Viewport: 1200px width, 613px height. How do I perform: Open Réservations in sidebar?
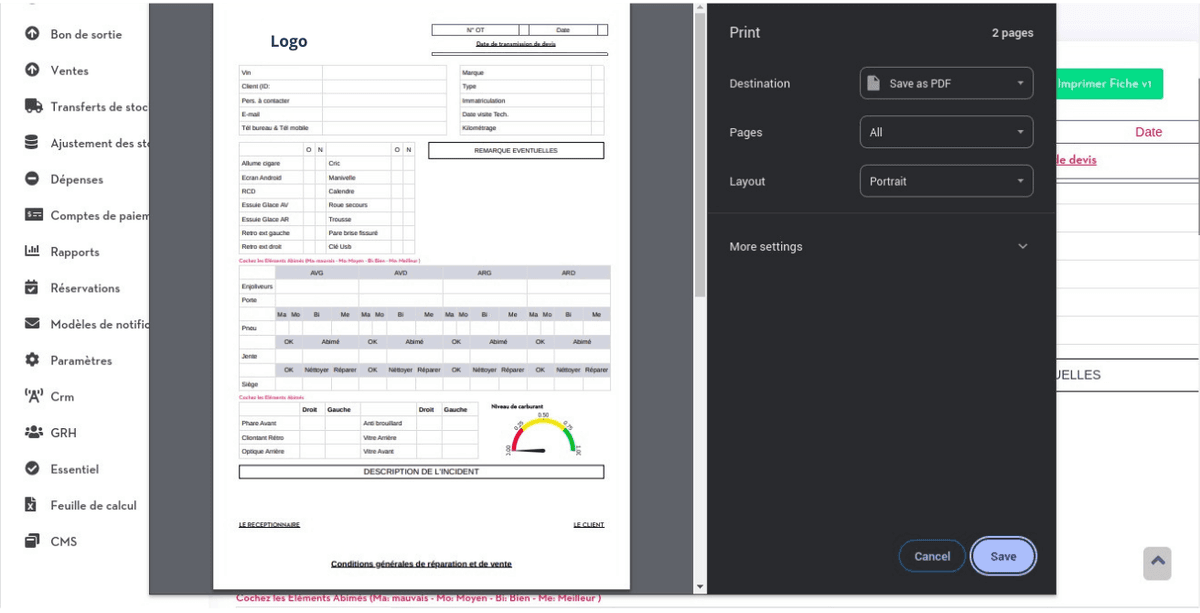tap(85, 288)
